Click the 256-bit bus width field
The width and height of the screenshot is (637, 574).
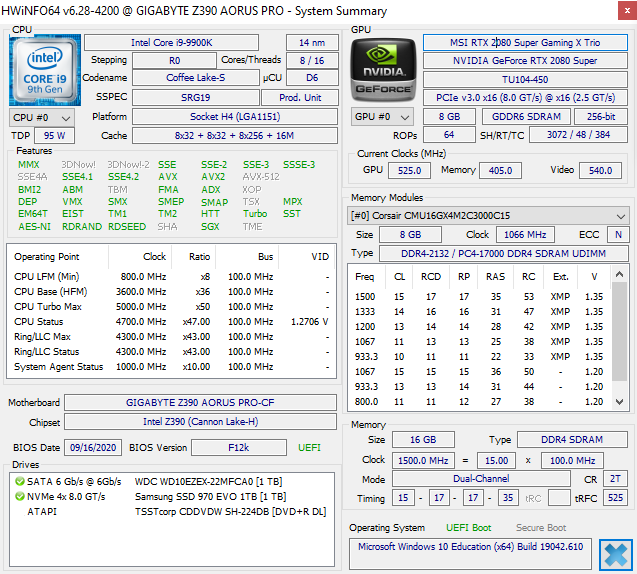point(601,117)
